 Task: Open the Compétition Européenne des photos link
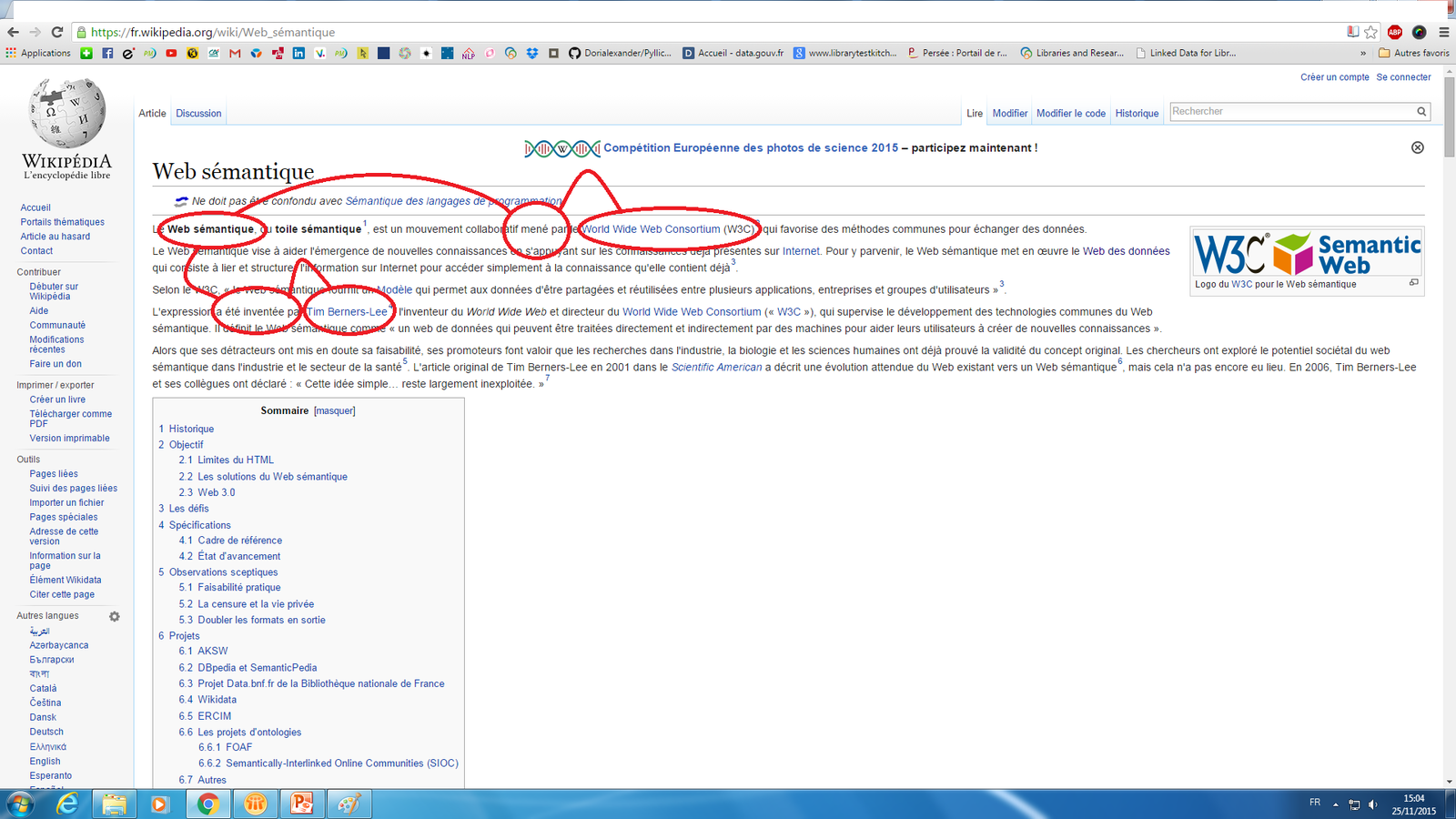[751, 147]
